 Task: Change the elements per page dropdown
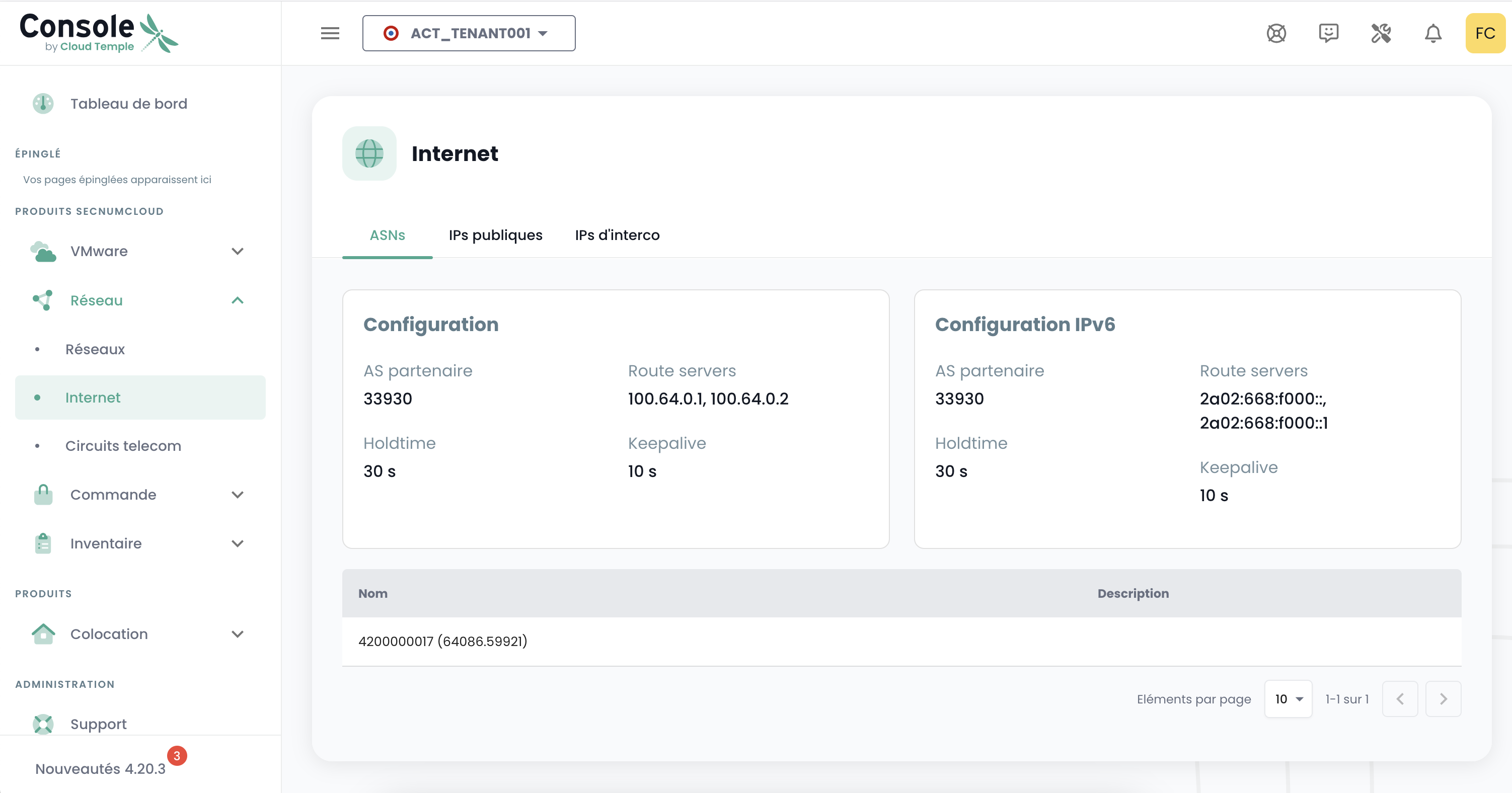pyautogui.click(x=1289, y=699)
